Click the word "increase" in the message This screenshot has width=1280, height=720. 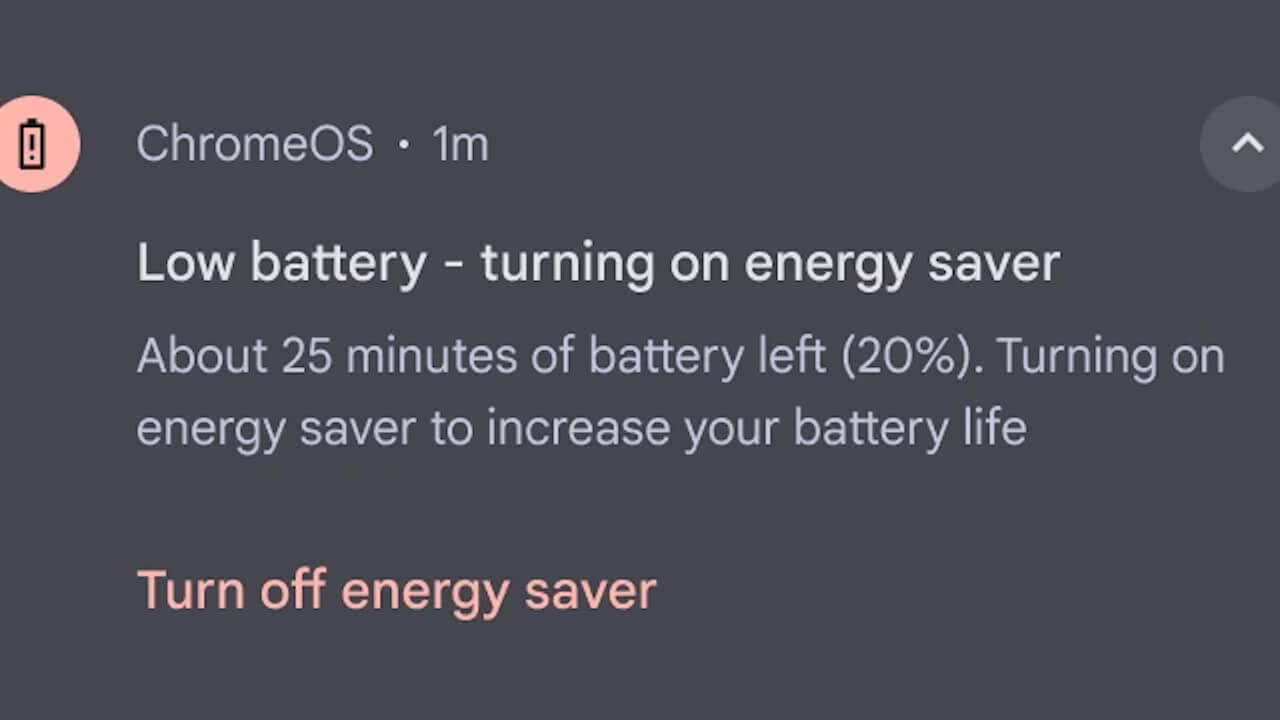pos(579,429)
